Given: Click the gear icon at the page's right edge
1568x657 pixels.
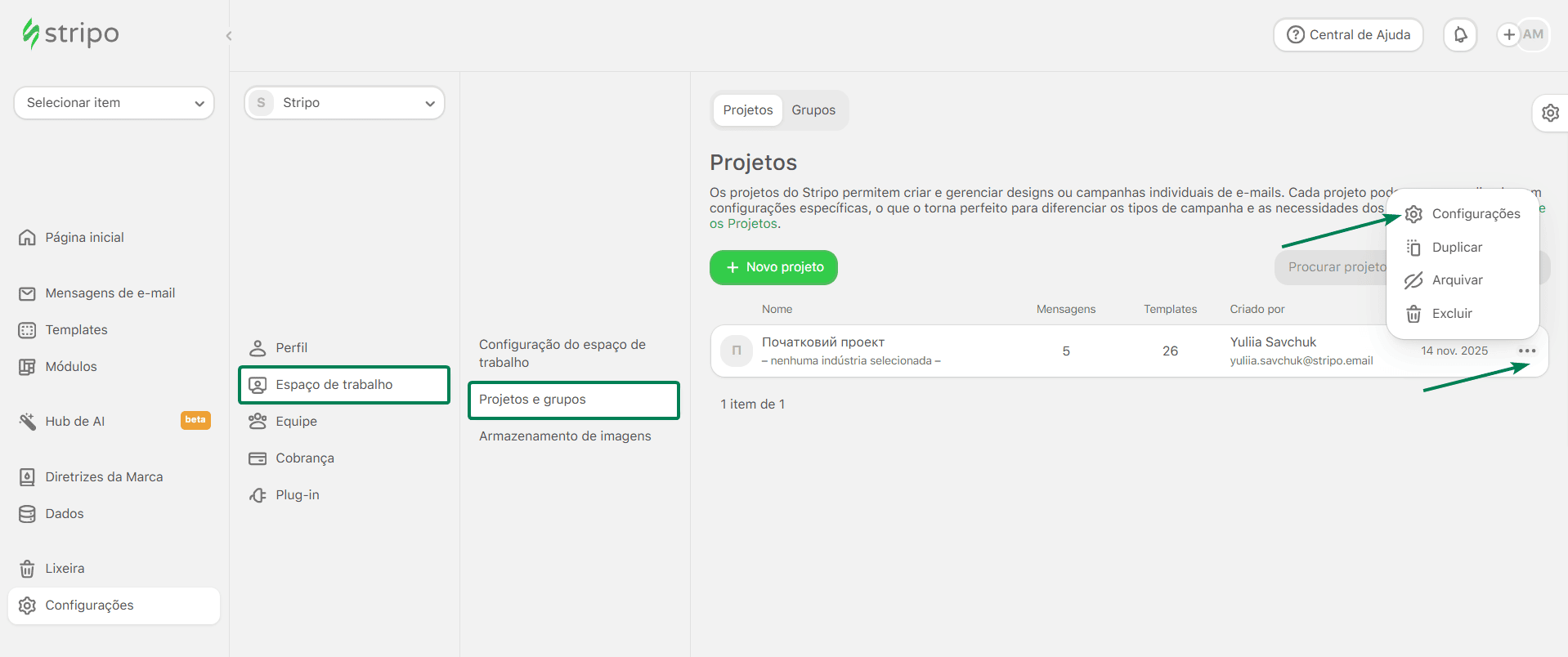Looking at the screenshot, I should point(1550,113).
